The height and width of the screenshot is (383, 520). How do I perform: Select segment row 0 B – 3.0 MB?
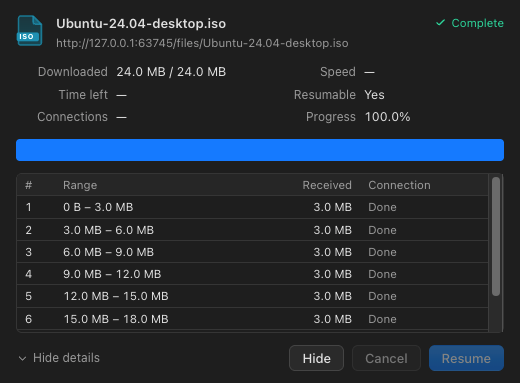pos(253,207)
